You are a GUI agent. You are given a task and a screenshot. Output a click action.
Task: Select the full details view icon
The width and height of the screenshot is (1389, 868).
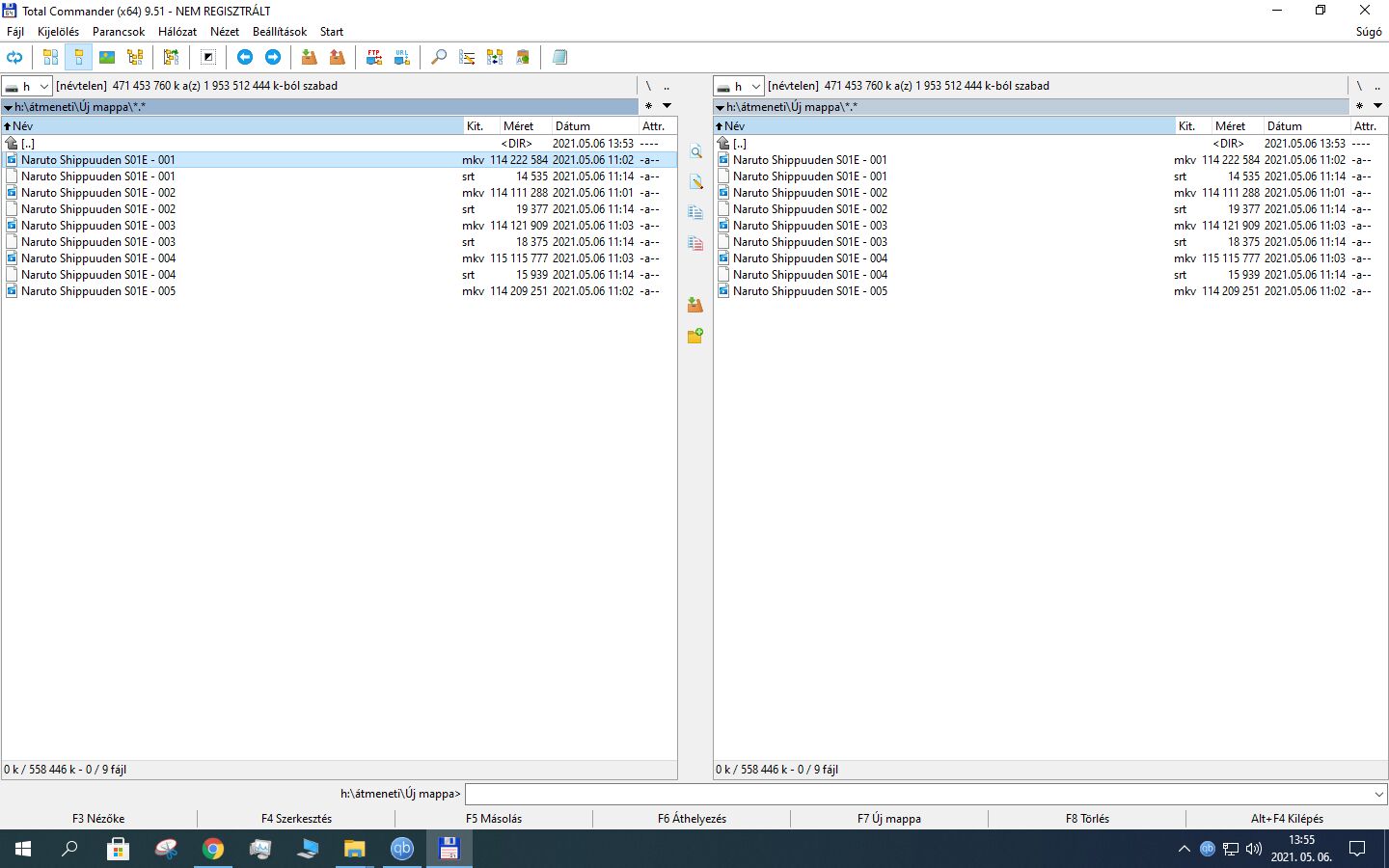pos(79,58)
